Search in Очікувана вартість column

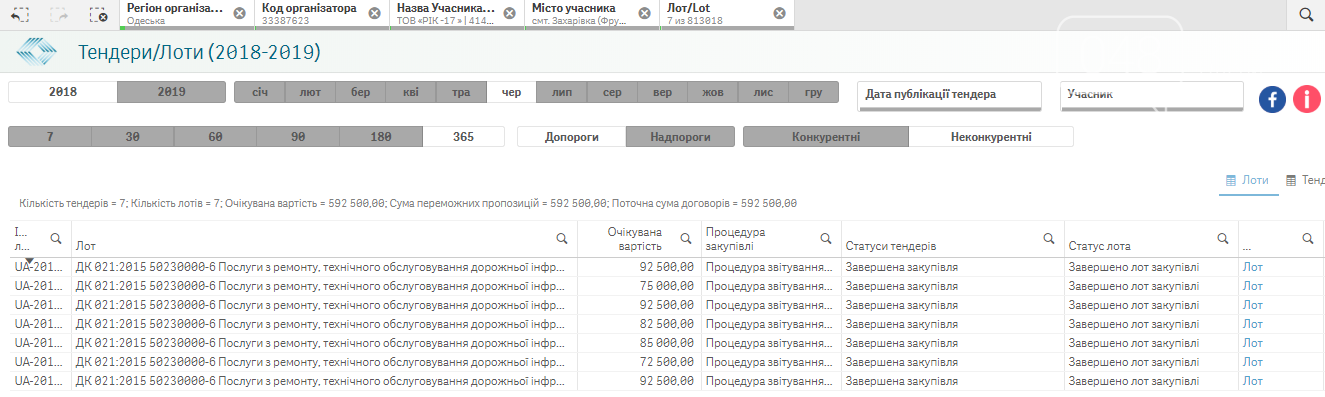[x=686, y=238]
